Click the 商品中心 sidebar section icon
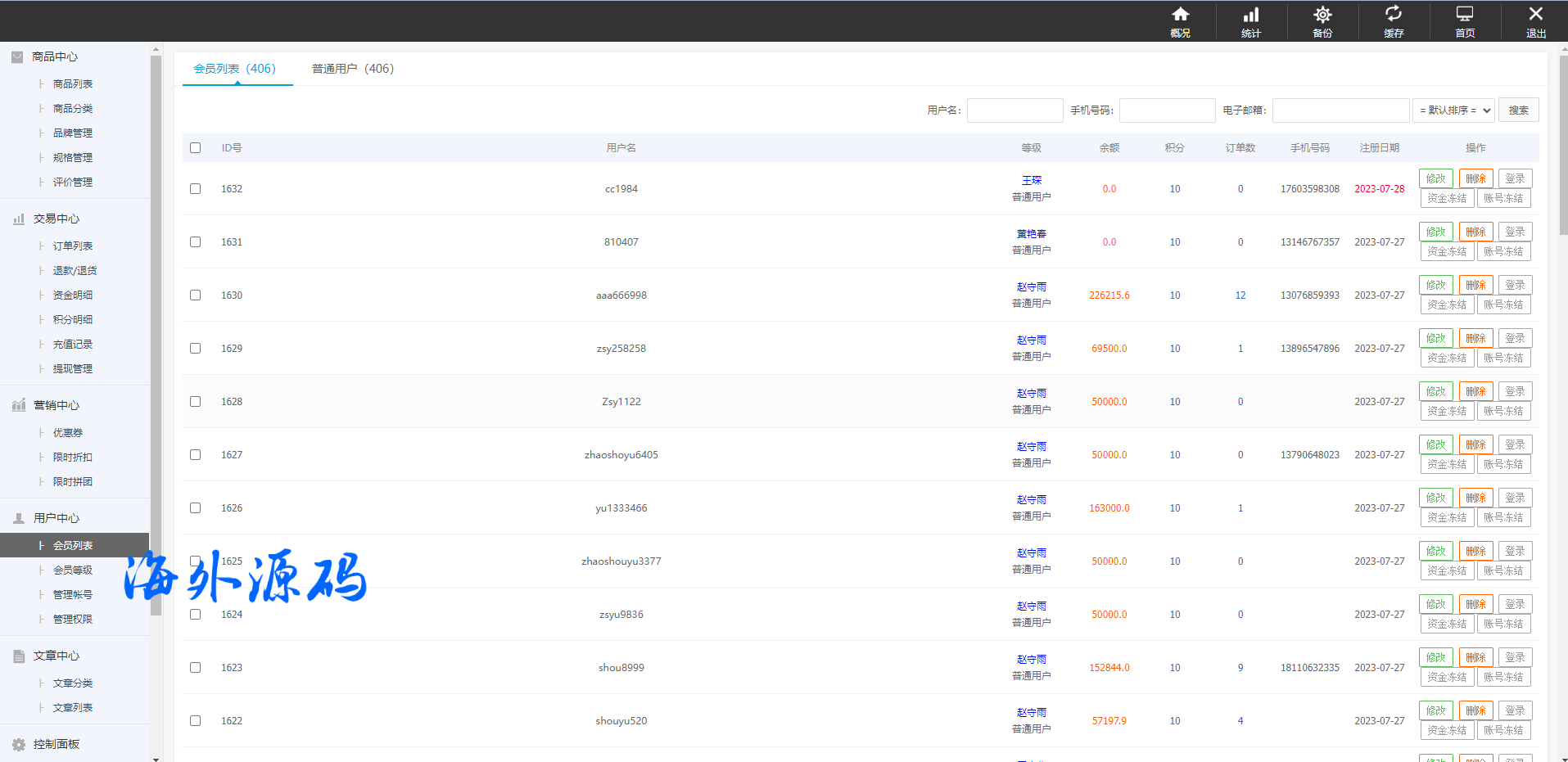This screenshot has width=1568, height=762. pyautogui.click(x=17, y=56)
